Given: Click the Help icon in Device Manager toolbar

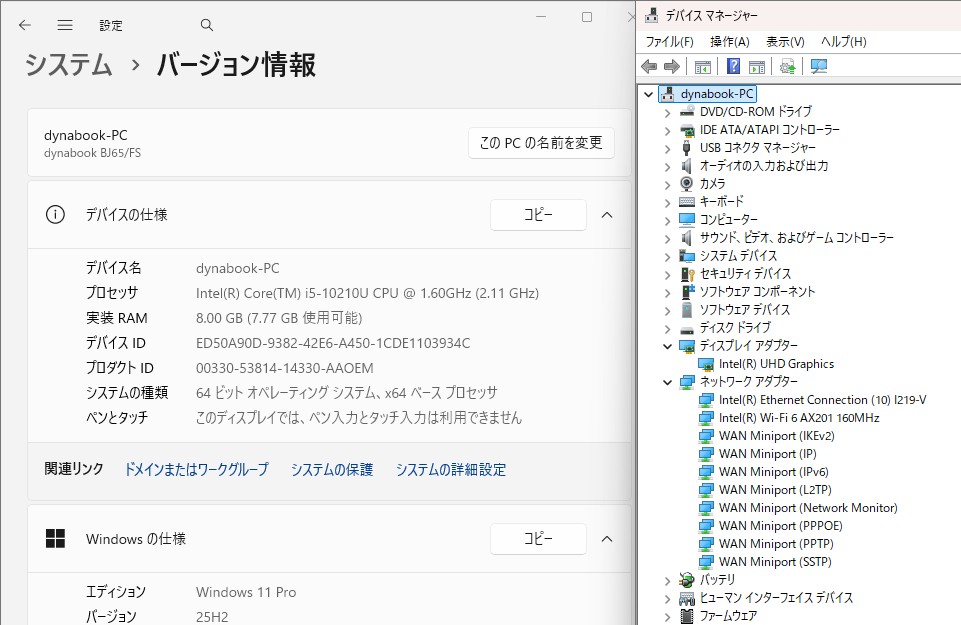Looking at the screenshot, I should (x=733, y=66).
